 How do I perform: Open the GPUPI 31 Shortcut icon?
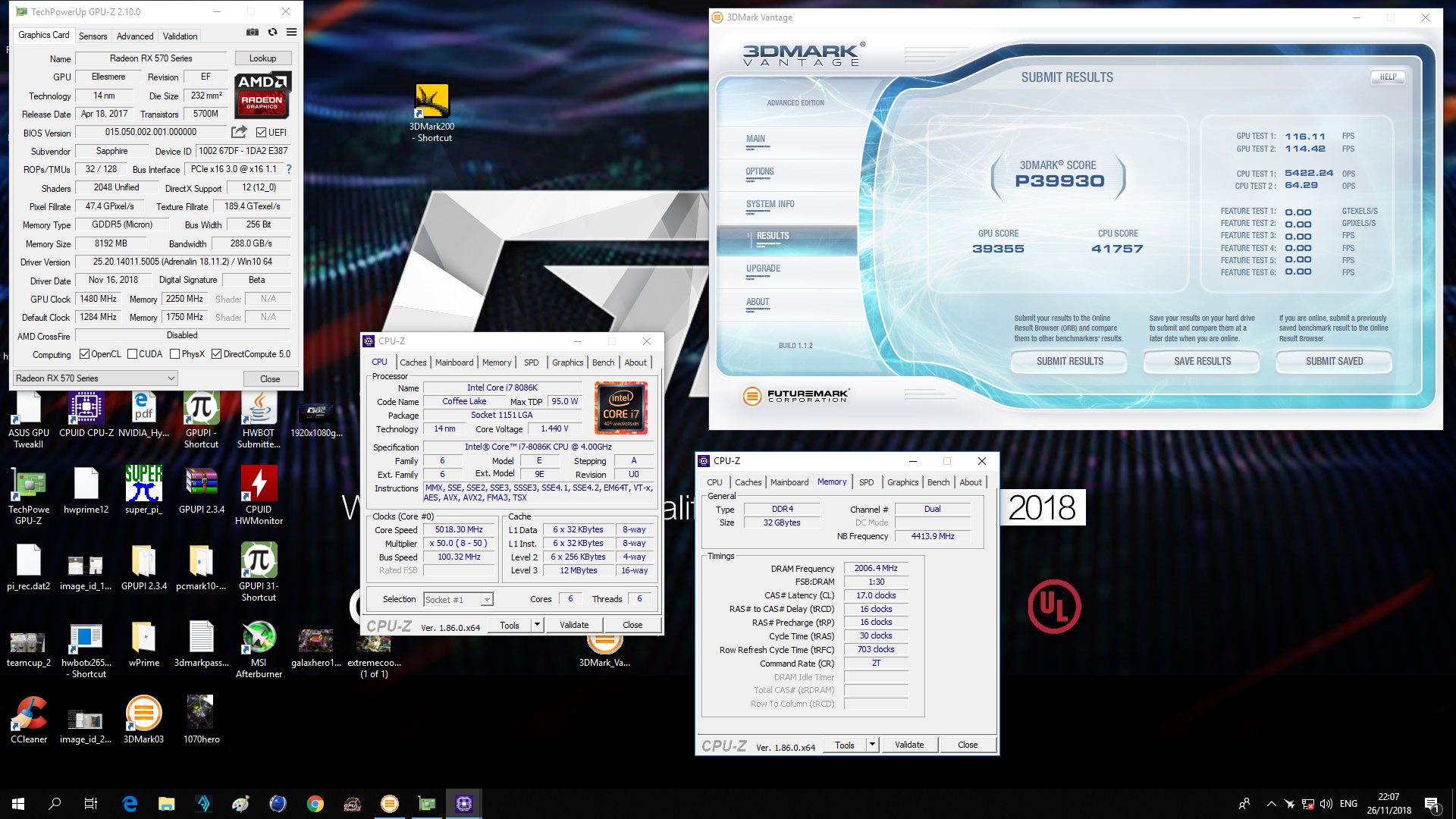tap(259, 573)
